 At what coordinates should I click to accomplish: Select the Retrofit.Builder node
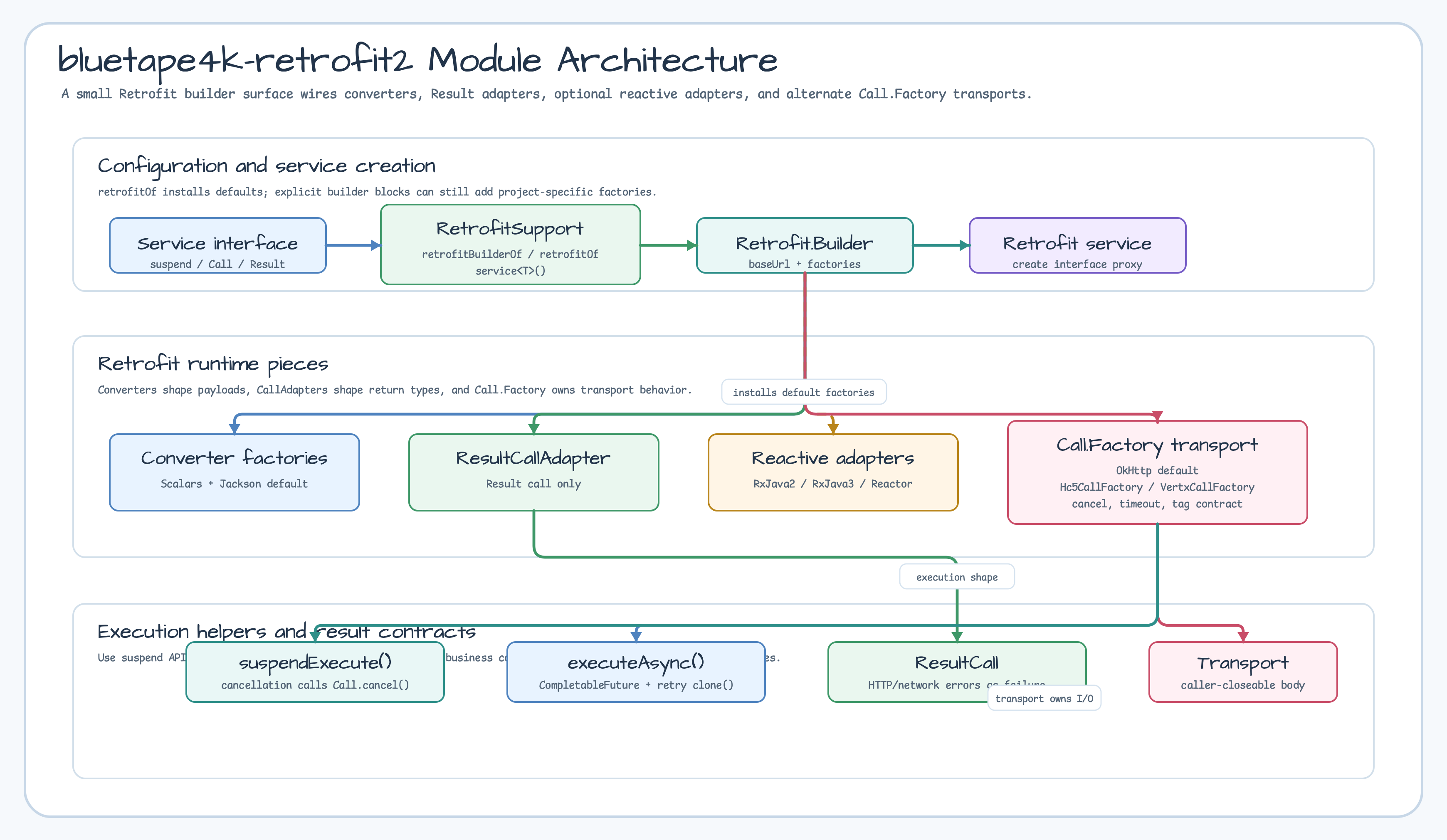point(805,245)
